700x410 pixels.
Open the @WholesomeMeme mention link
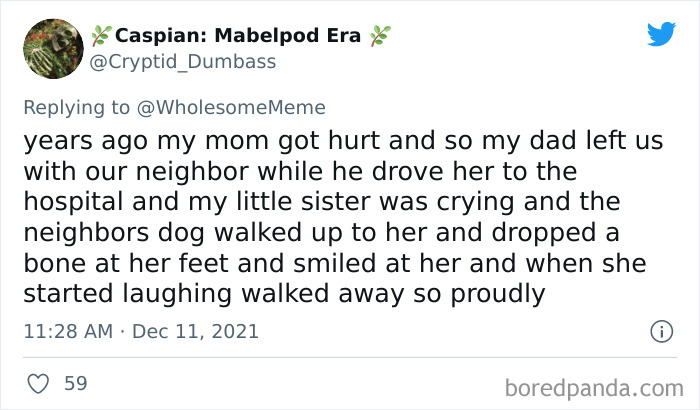point(231,108)
